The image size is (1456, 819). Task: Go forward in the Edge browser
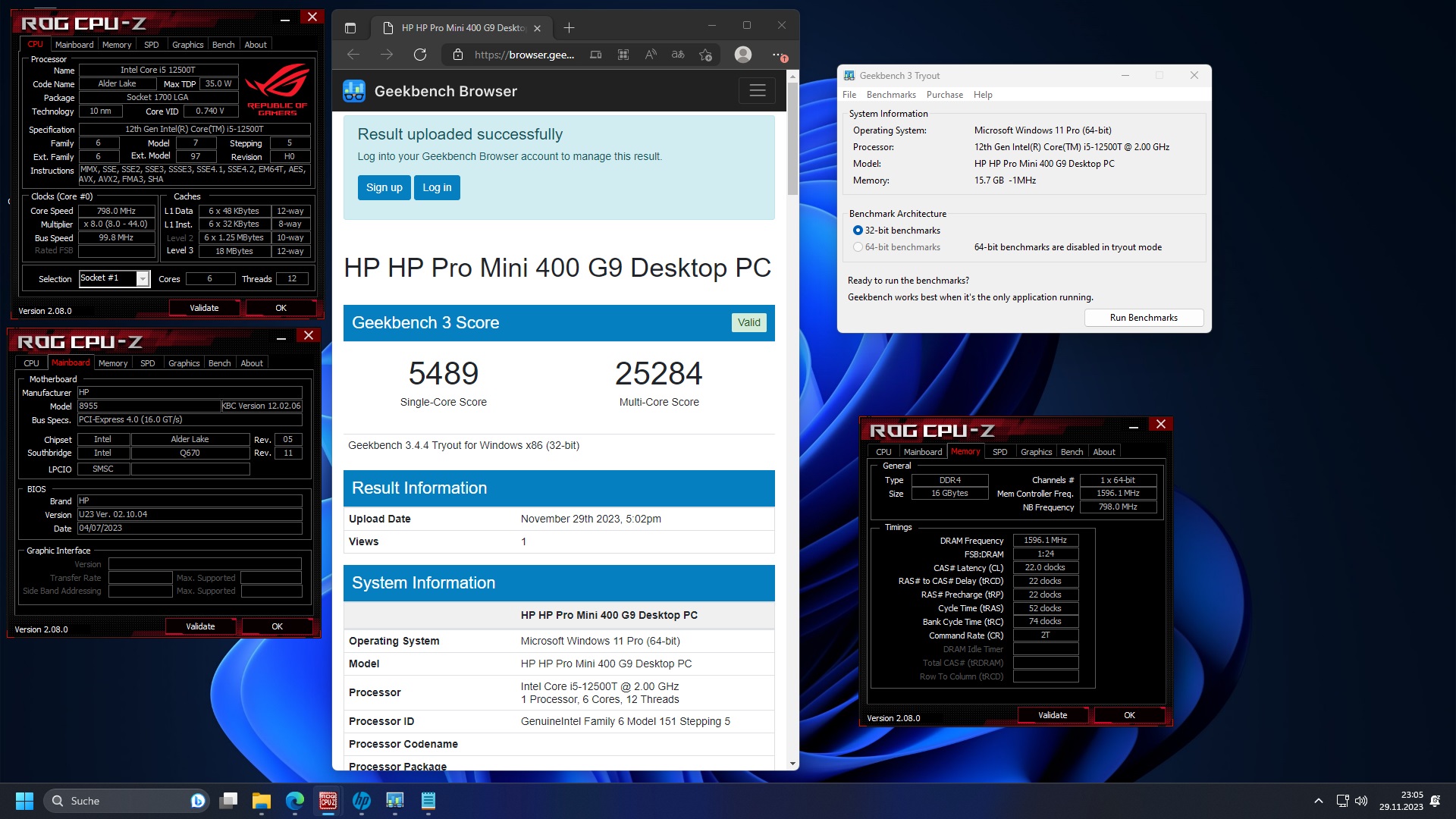[x=387, y=55]
